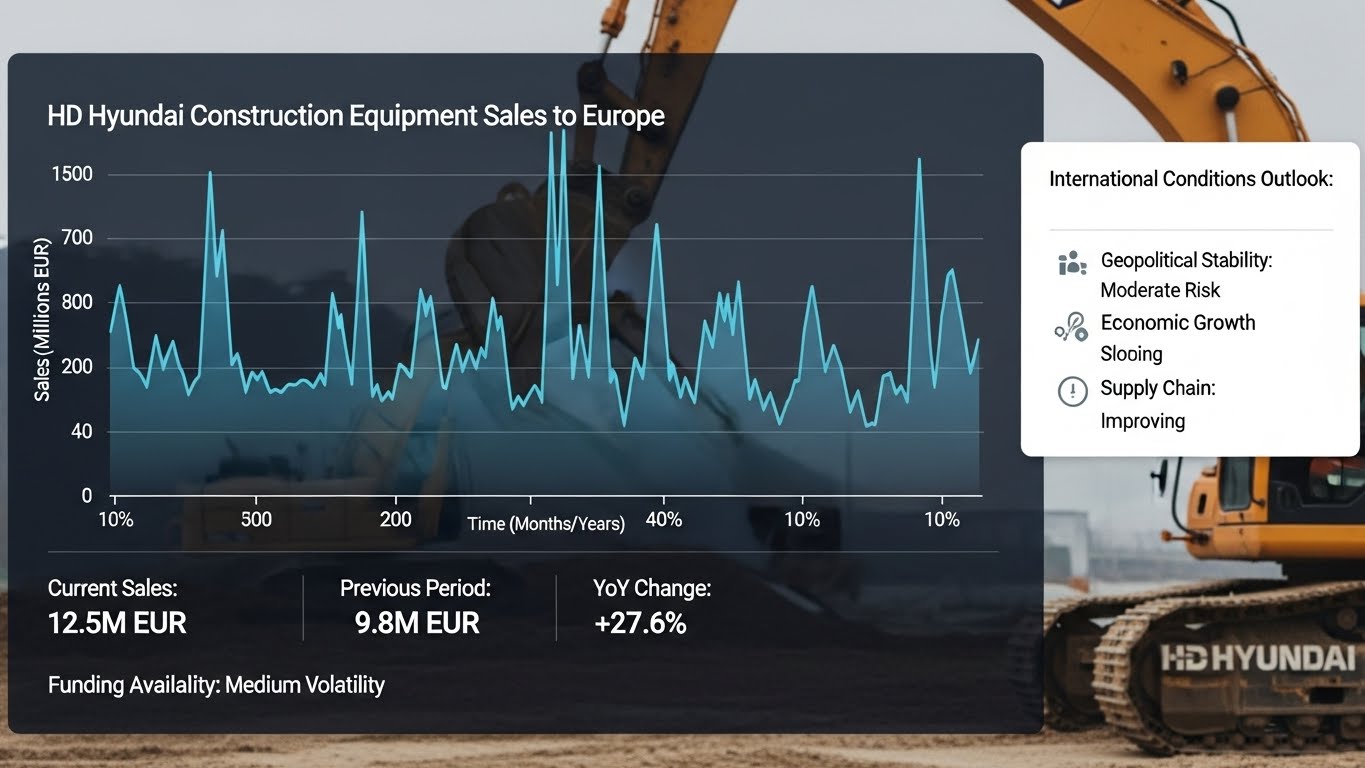Click the Current Sales label

pyautogui.click(x=112, y=588)
